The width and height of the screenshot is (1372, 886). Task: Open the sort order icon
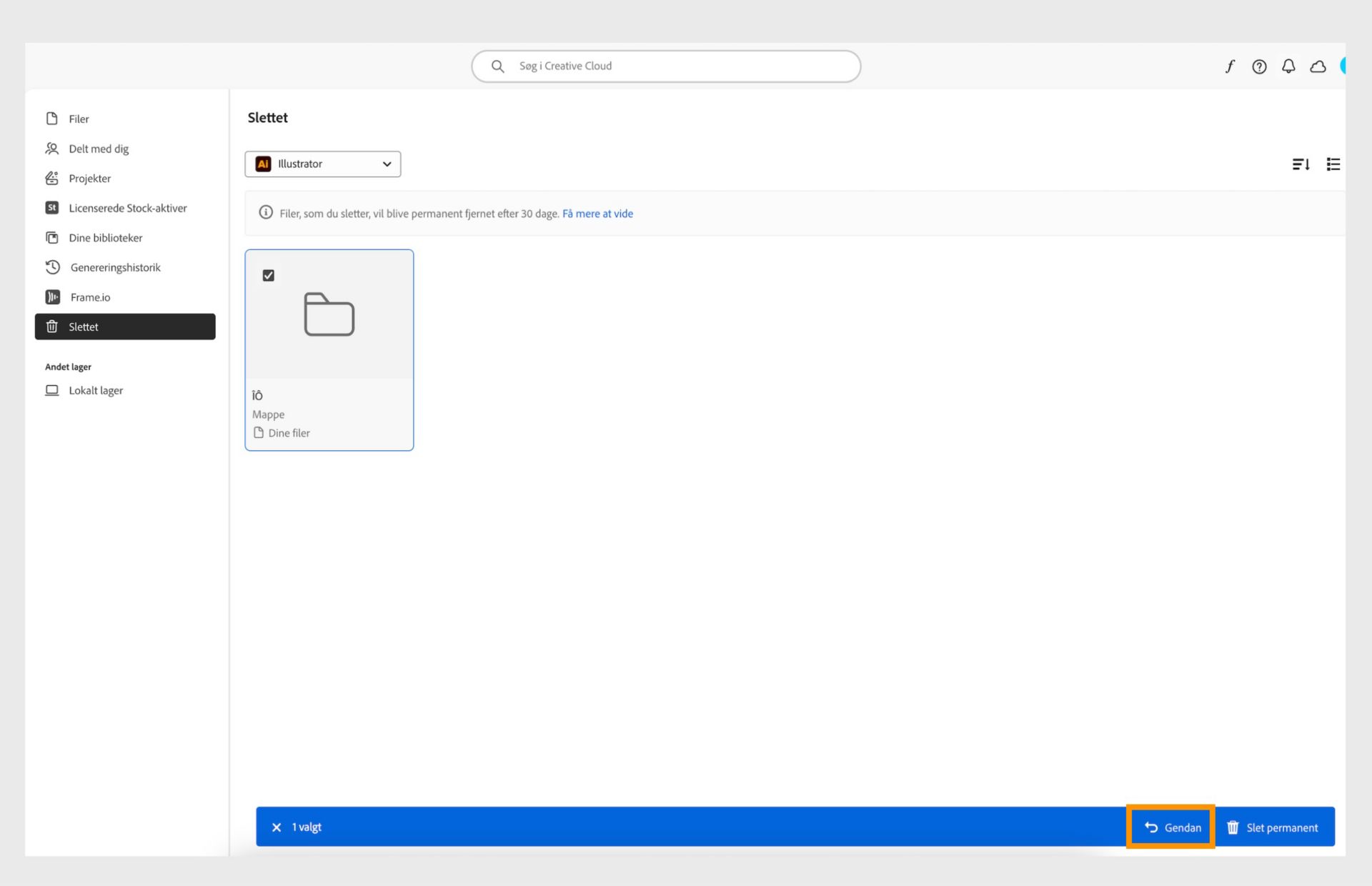tap(1301, 164)
